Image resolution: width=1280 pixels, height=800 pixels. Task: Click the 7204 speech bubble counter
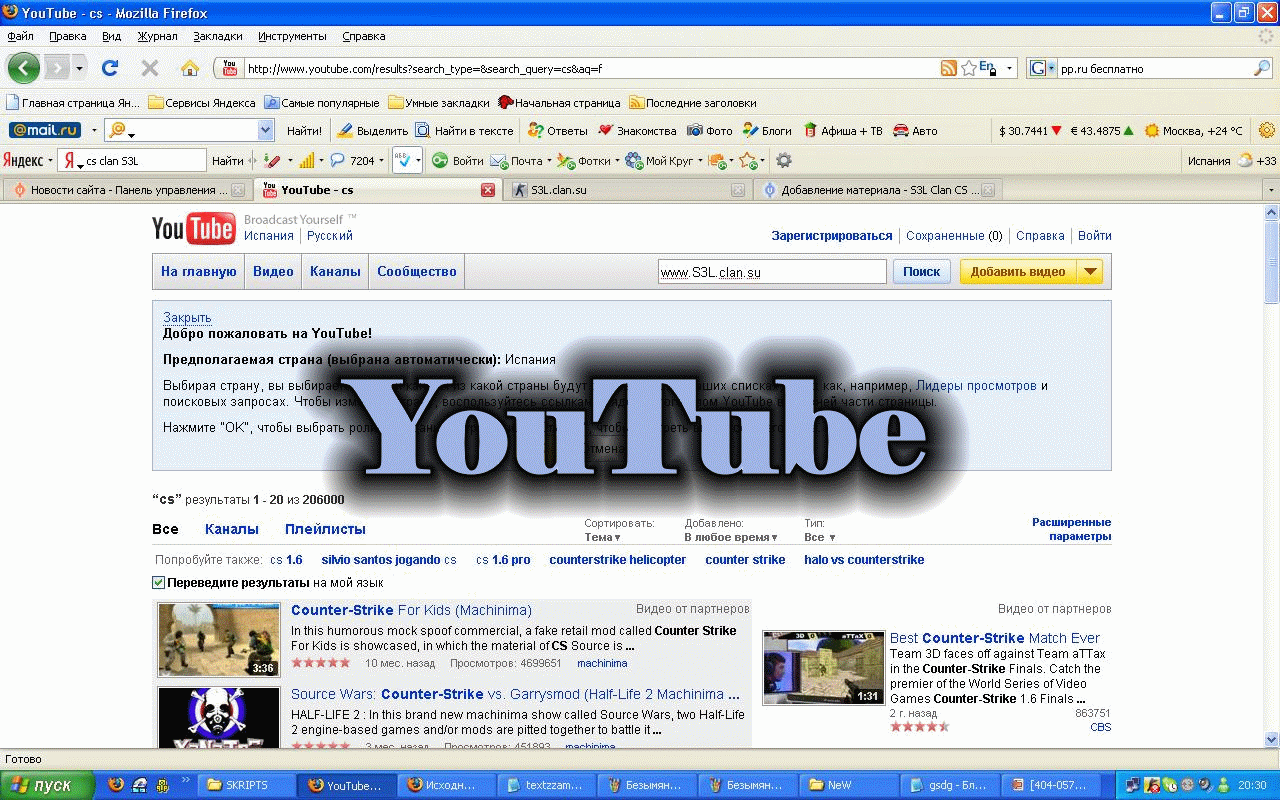352,160
